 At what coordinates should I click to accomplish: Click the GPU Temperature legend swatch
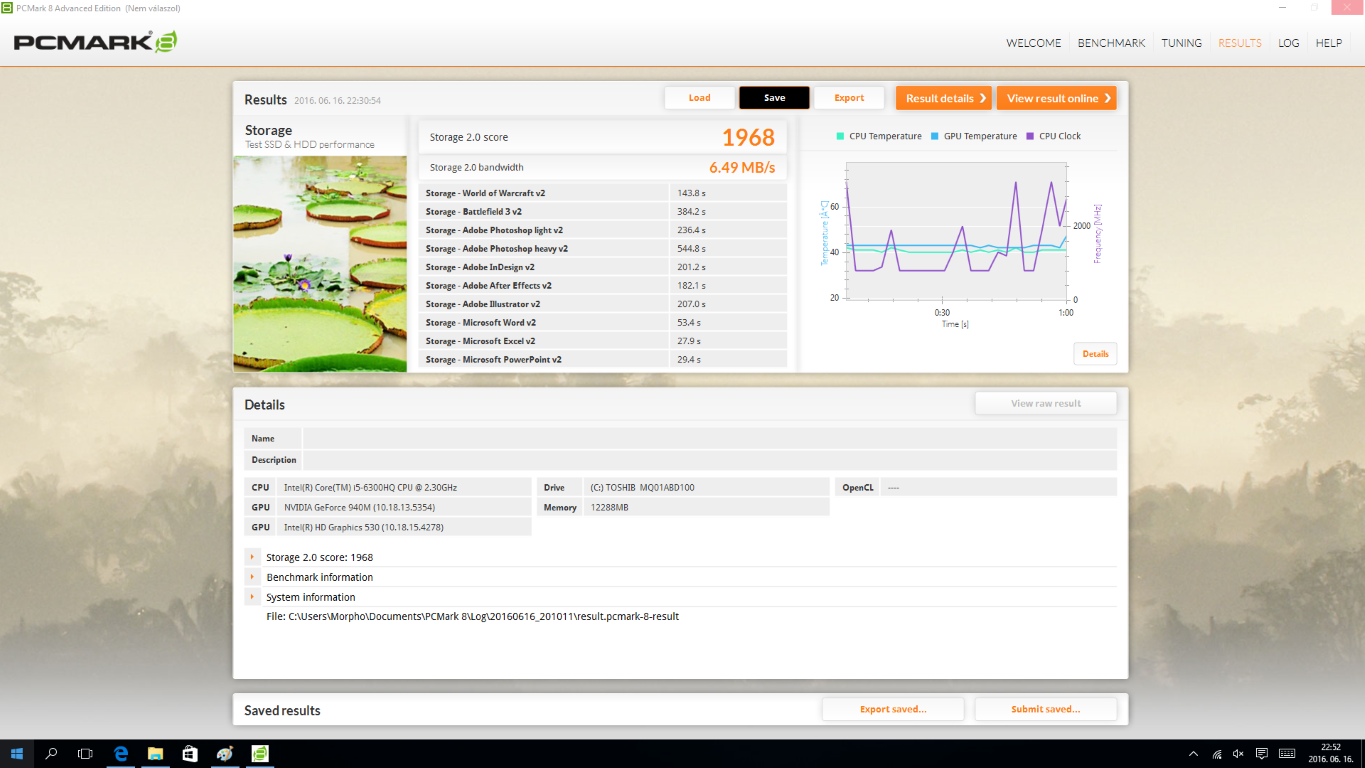(x=935, y=136)
